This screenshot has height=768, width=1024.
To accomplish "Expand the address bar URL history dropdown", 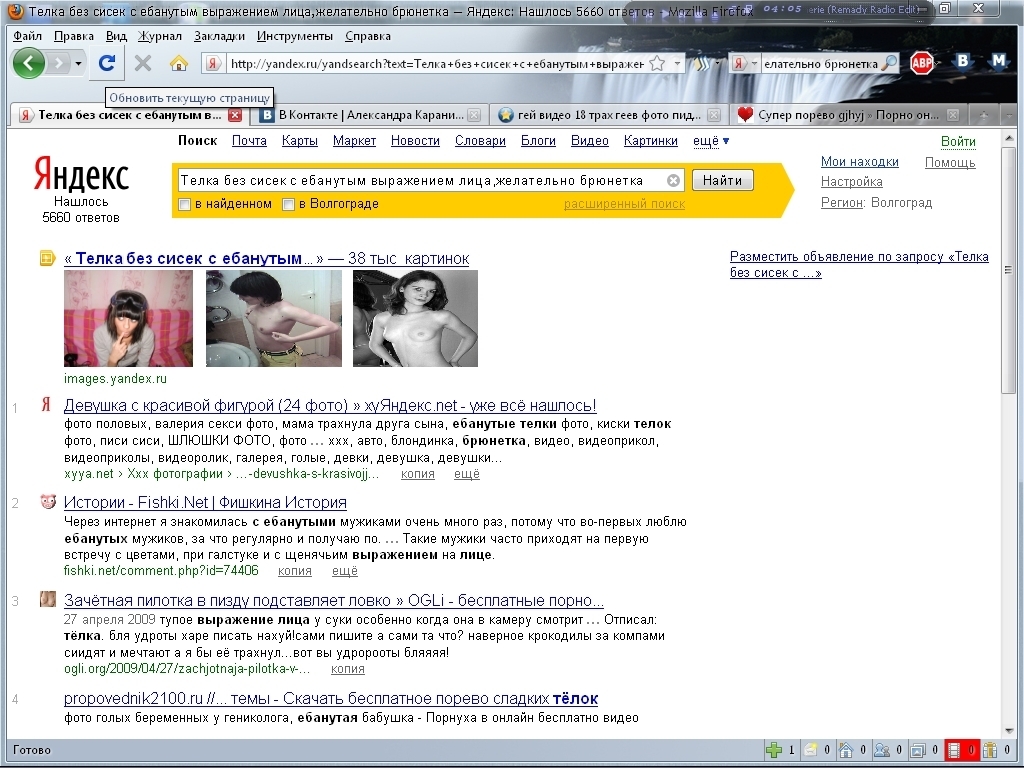I will (x=677, y=63).
